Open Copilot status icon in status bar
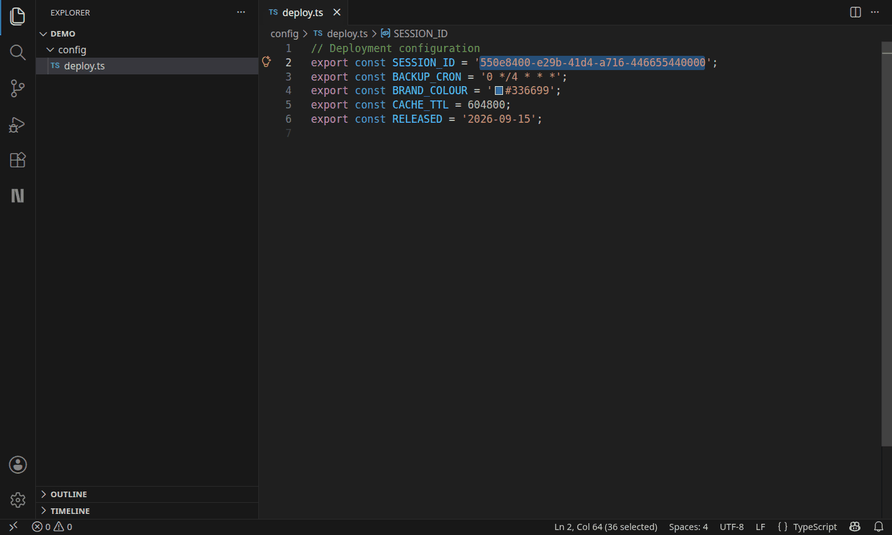The image size is (892, 535). [x=854, y=526]
